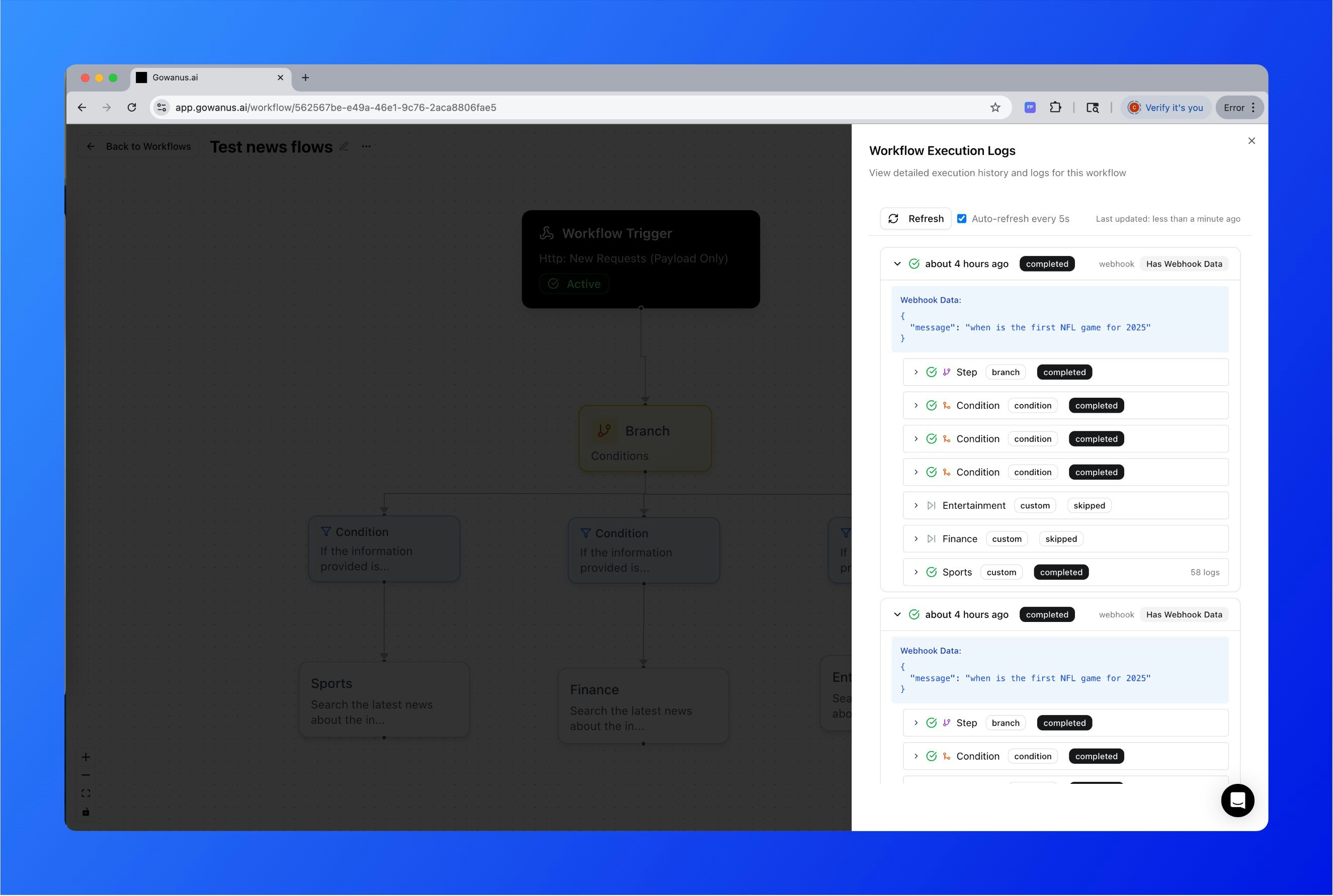Select the Finance node on the canvas
The width and height of the screenshot is (1333, 896).
pos(643,706)
